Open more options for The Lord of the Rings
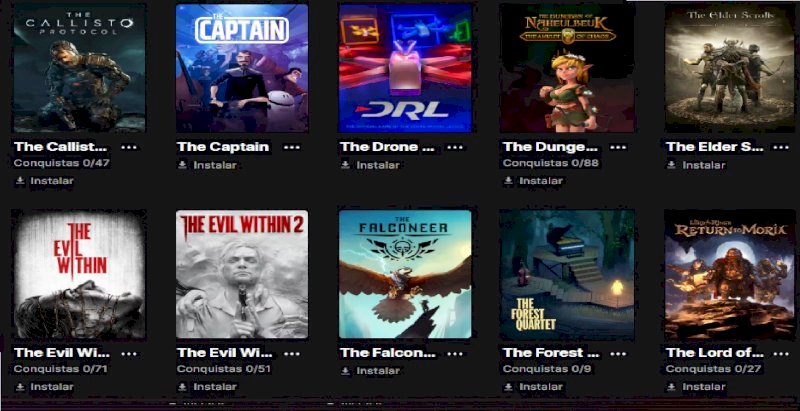This screenshot has width=800, height=411. [781, 353]
